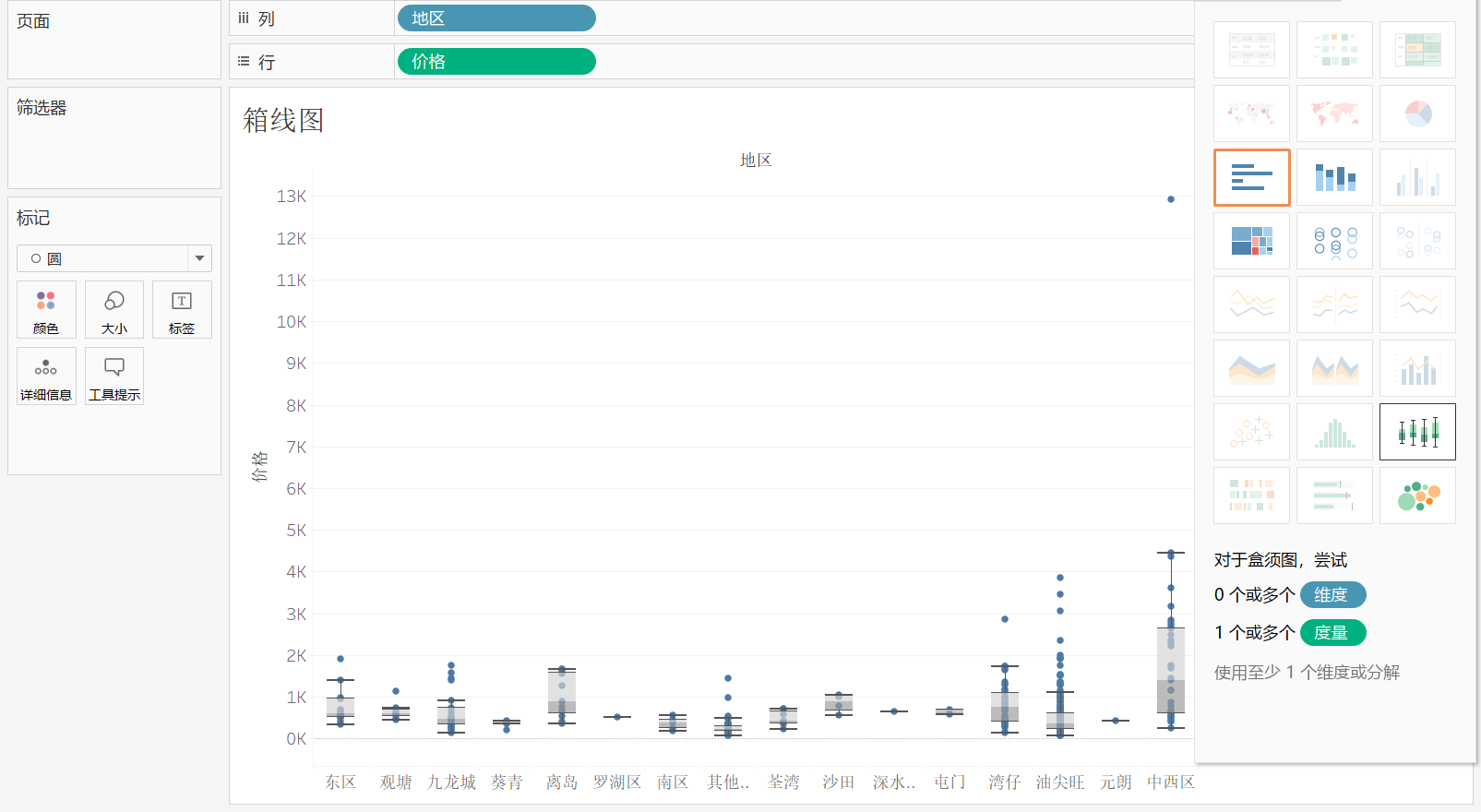This screenshot has width=1481, height=812.
Task: Pick the pie chart type
Action: [1417, 113]
